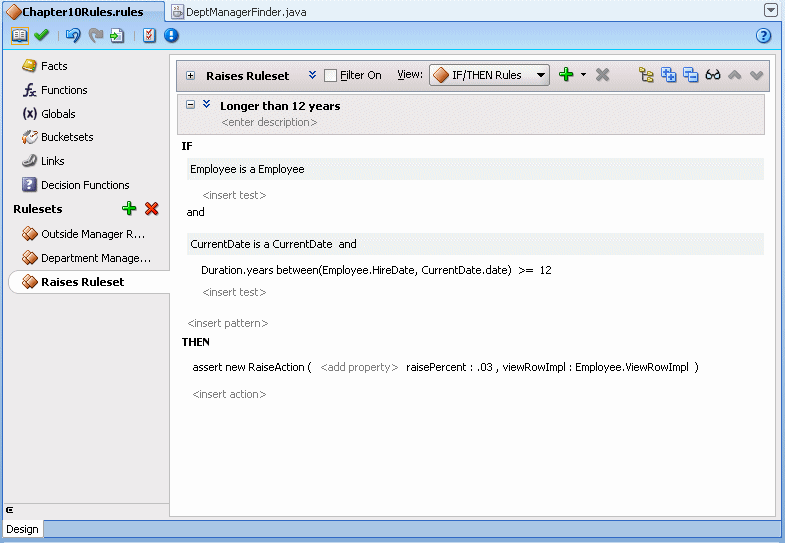Open the IF/THEN Rules view dropdown
The width and height of the screenshot is (785, 543).
point(489,75)
